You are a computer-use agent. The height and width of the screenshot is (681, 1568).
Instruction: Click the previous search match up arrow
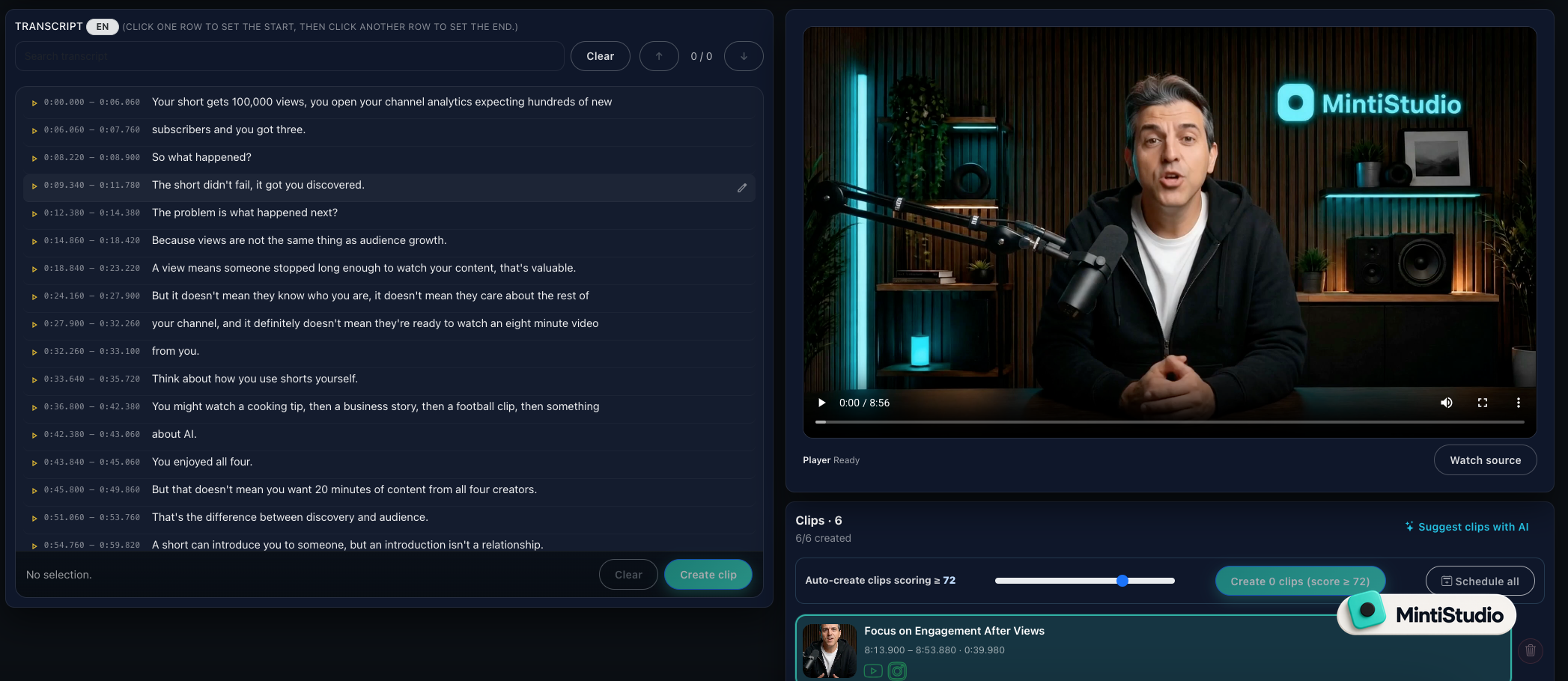(x=659, y=56)
